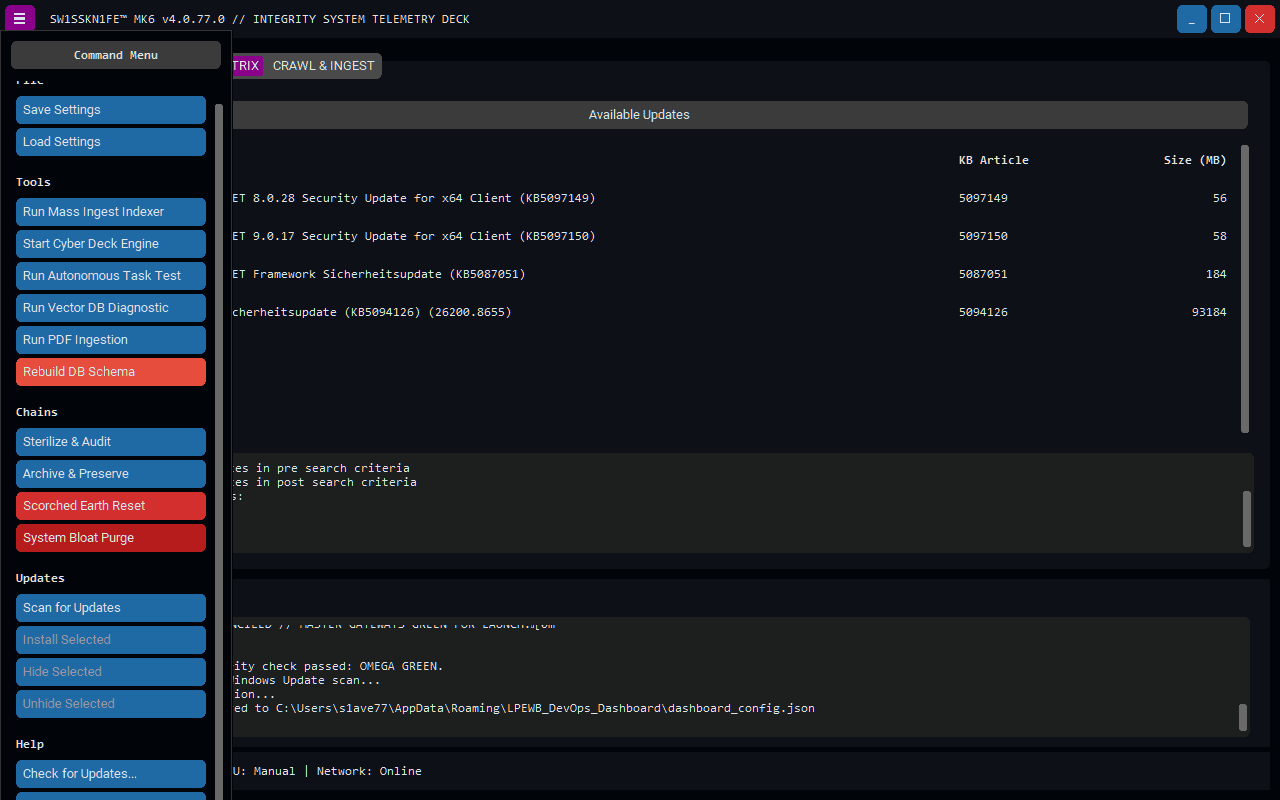Image resolution: width=1280 pixels, height=800 pixels.
Task: Click Load Settings
Action: [111, 142]
